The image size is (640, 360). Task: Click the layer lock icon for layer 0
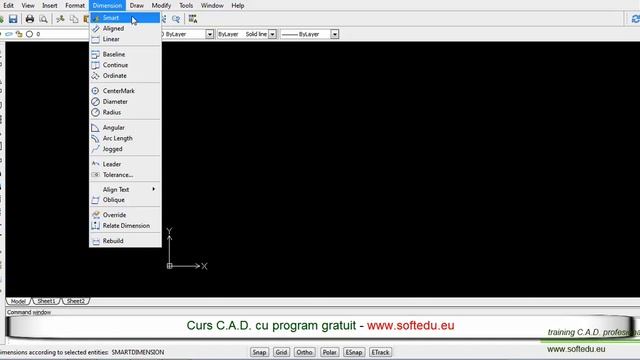tap(19, 34)
